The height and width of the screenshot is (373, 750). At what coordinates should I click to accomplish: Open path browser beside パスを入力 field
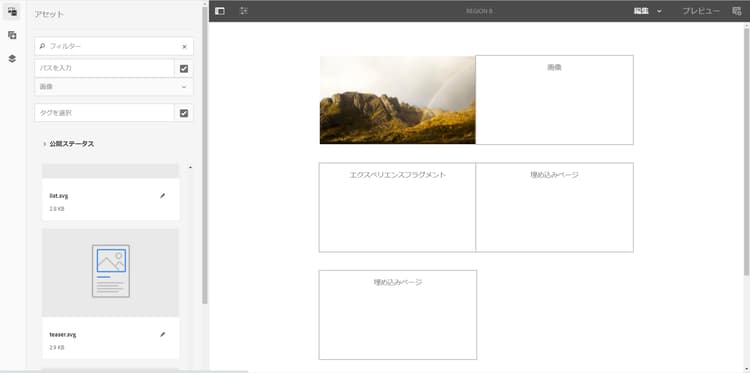pyautogui.click(x=184, y=68)
